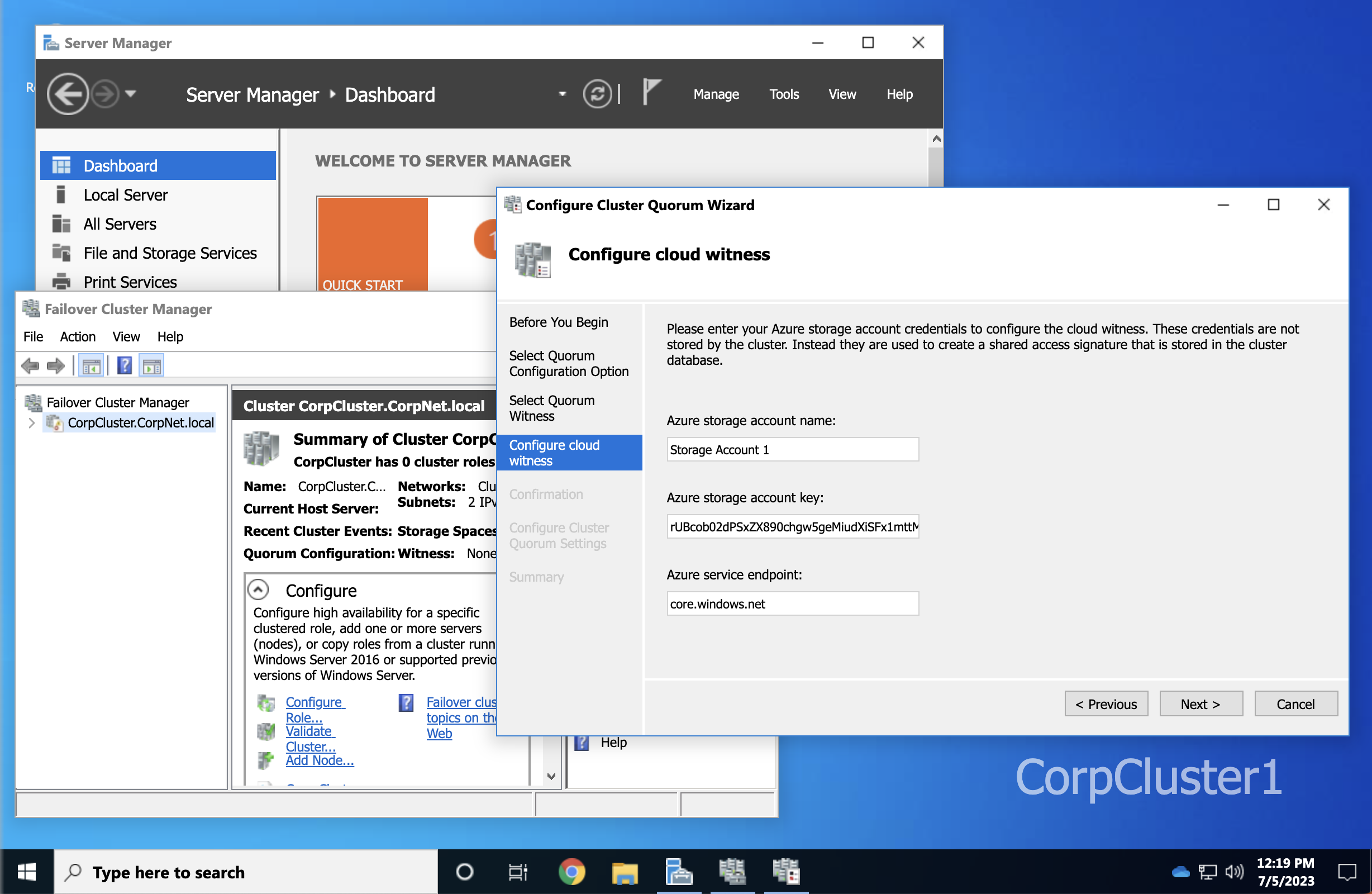Click Next in the Configure Cluster Quorum Wizard
This screenshot has width=1372, height=894.
1201,703
